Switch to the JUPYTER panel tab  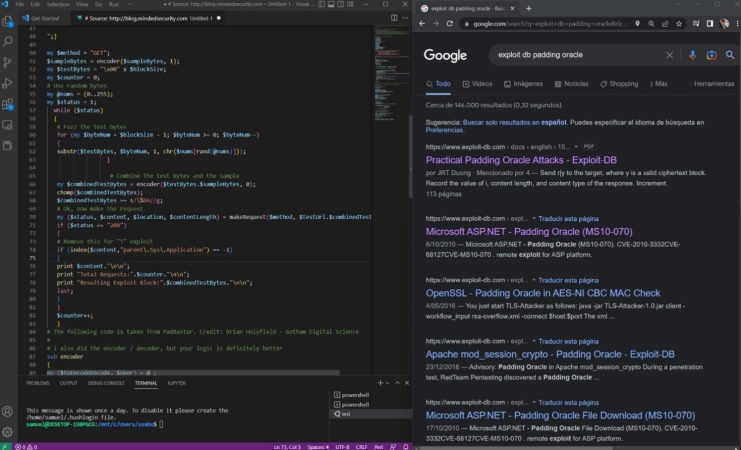pyautogui.click(x=177, y=383)
